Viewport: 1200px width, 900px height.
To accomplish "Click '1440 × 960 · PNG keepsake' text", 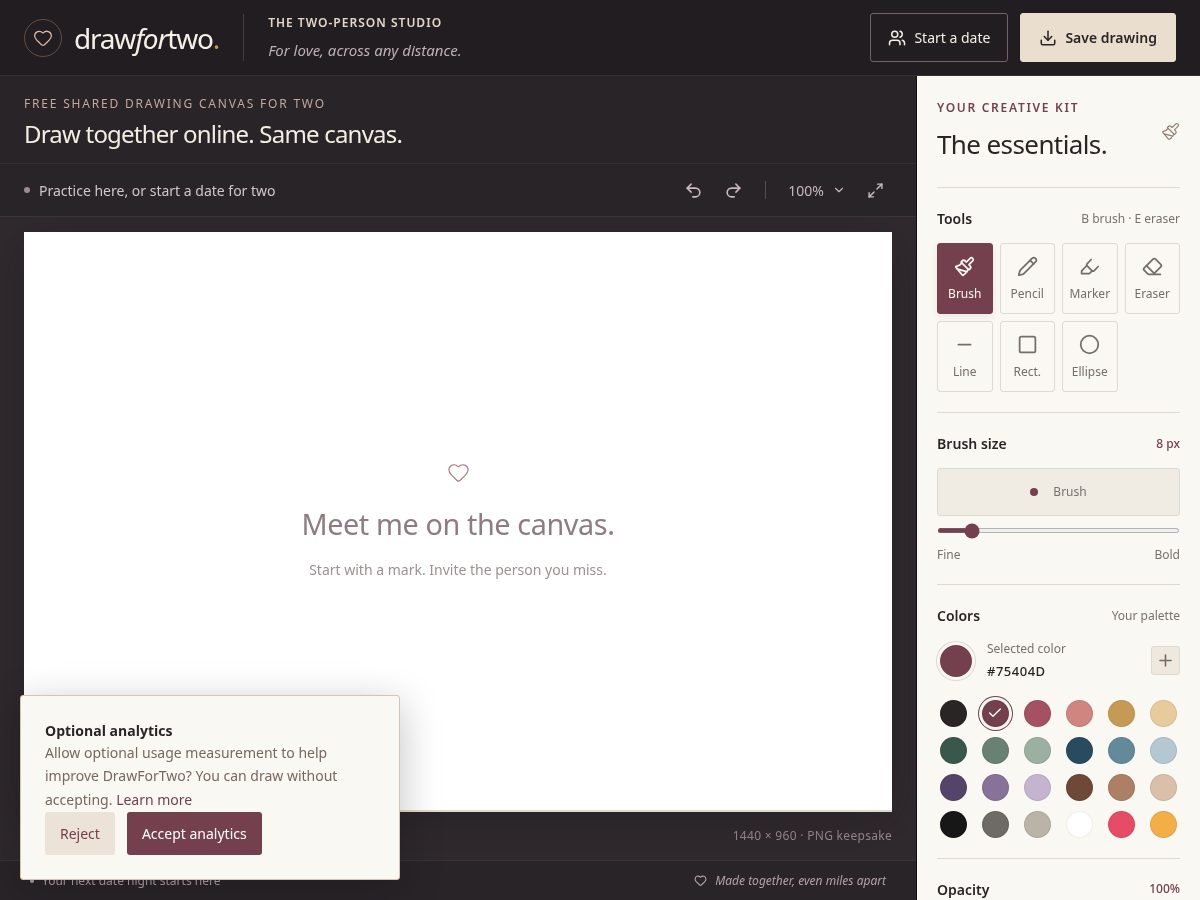I will coord(812,835).
